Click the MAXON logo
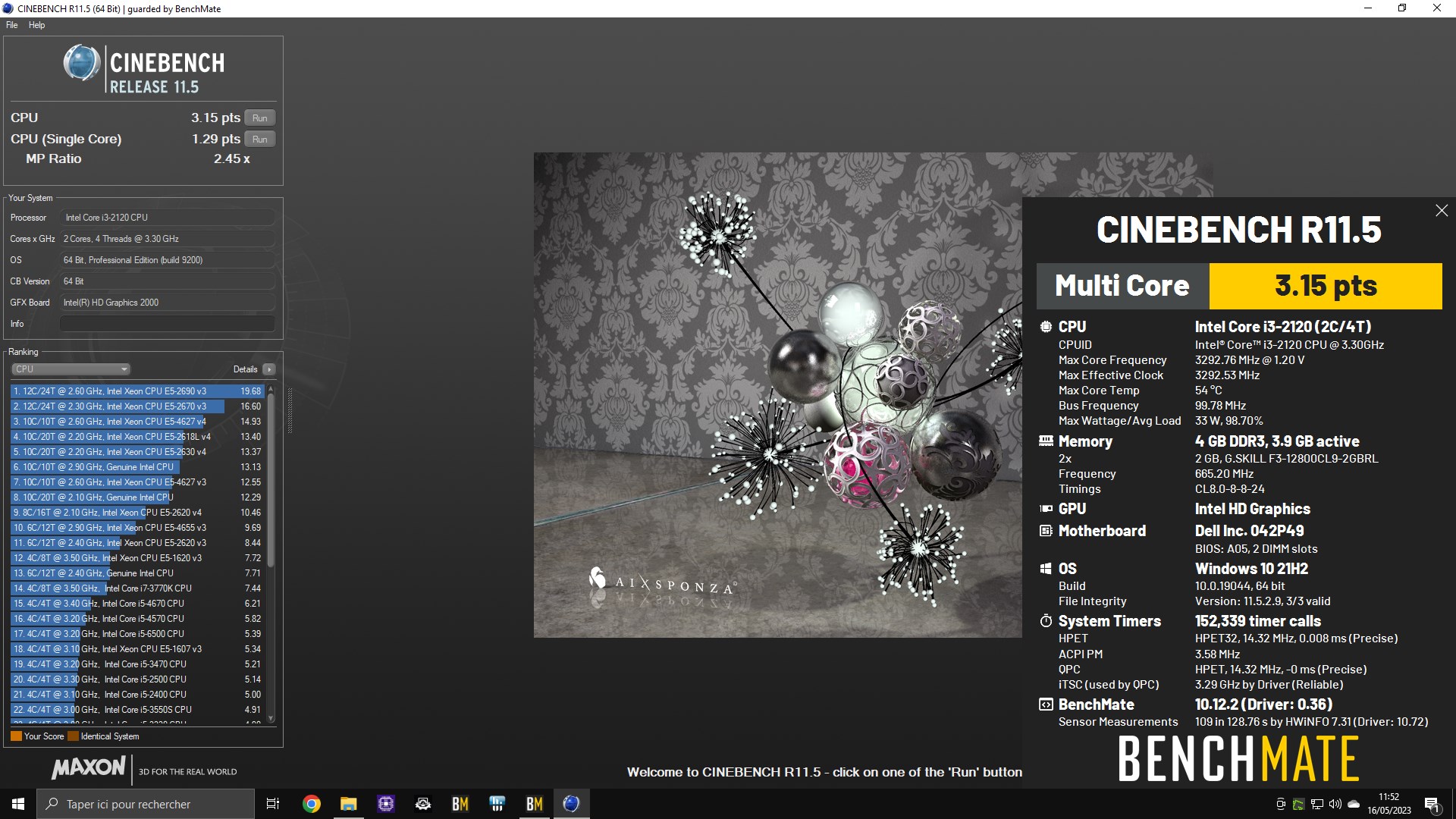 (x=89, y=768)
